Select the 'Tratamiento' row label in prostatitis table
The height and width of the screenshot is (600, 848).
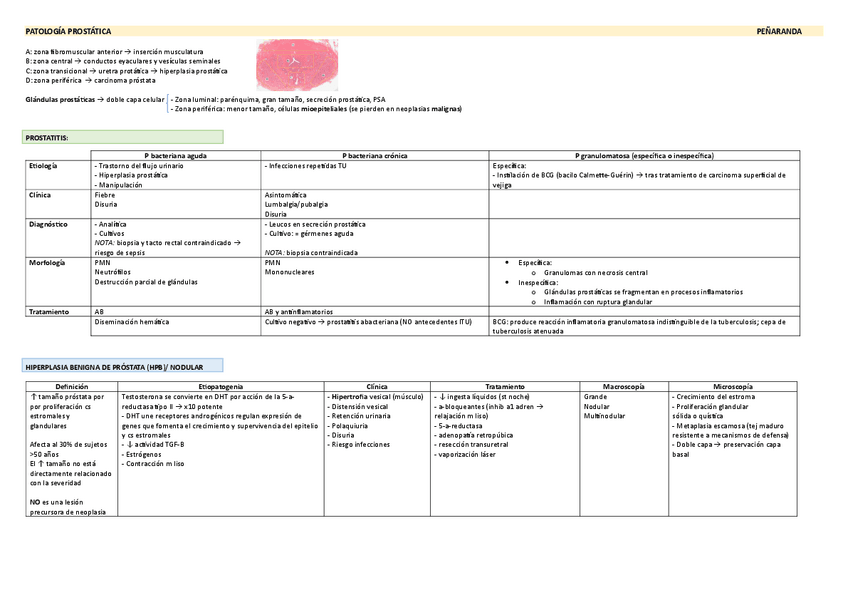point(49,312)
